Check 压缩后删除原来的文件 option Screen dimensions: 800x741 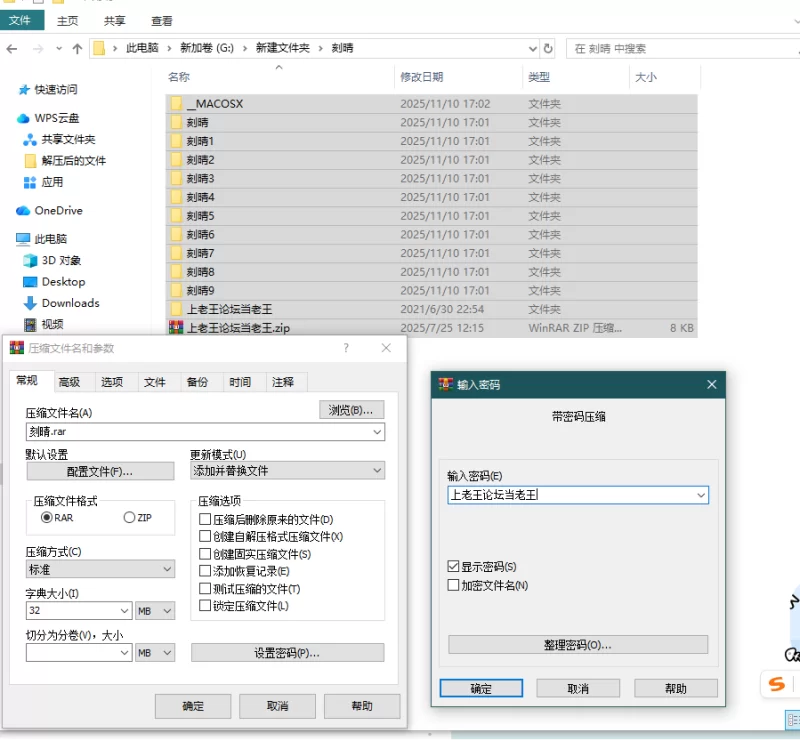click(x=205, y=520)
